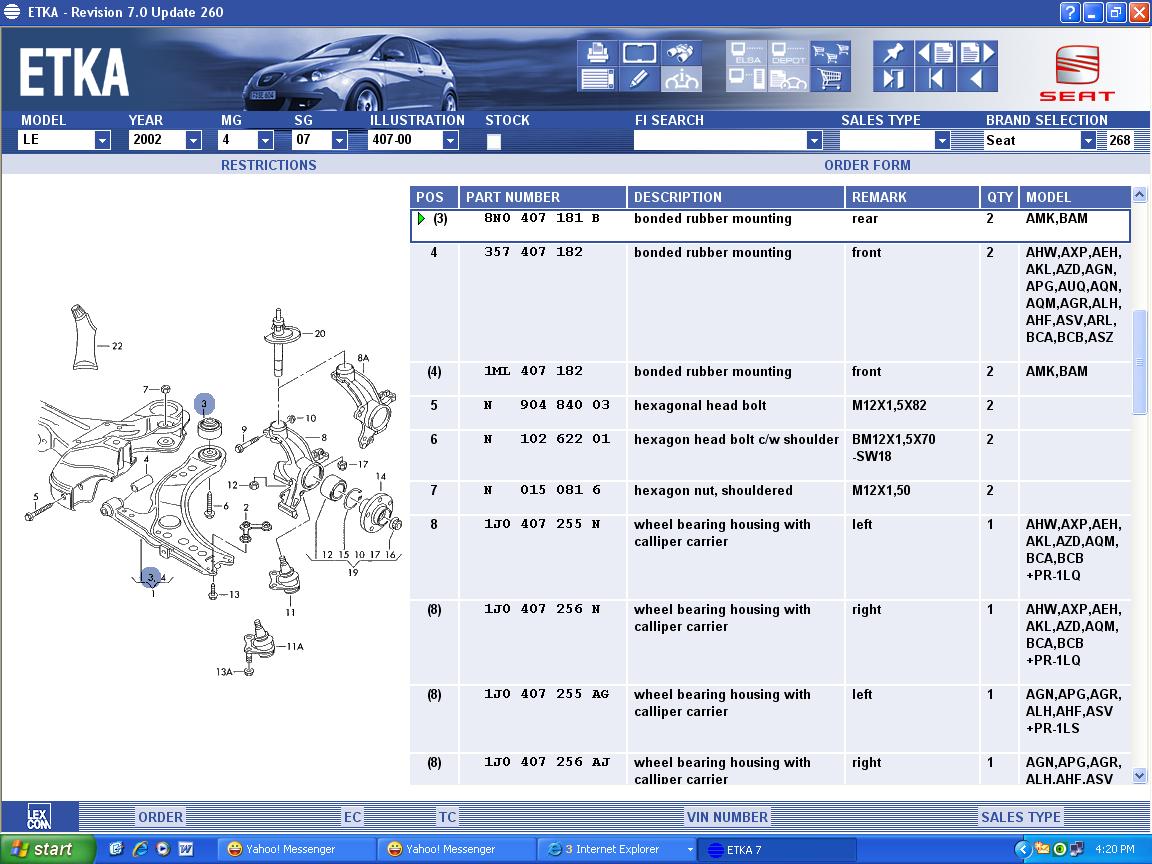
Task: Click the single left arrow back icon
Action: coord(977,79)
